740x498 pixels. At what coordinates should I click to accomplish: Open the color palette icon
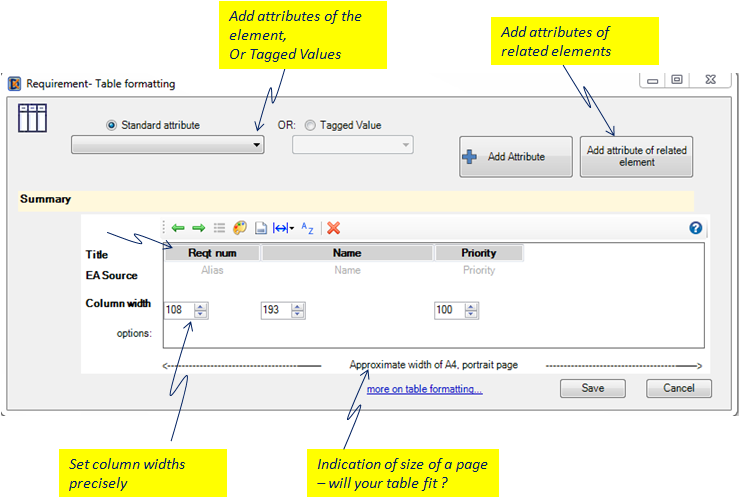240,228
